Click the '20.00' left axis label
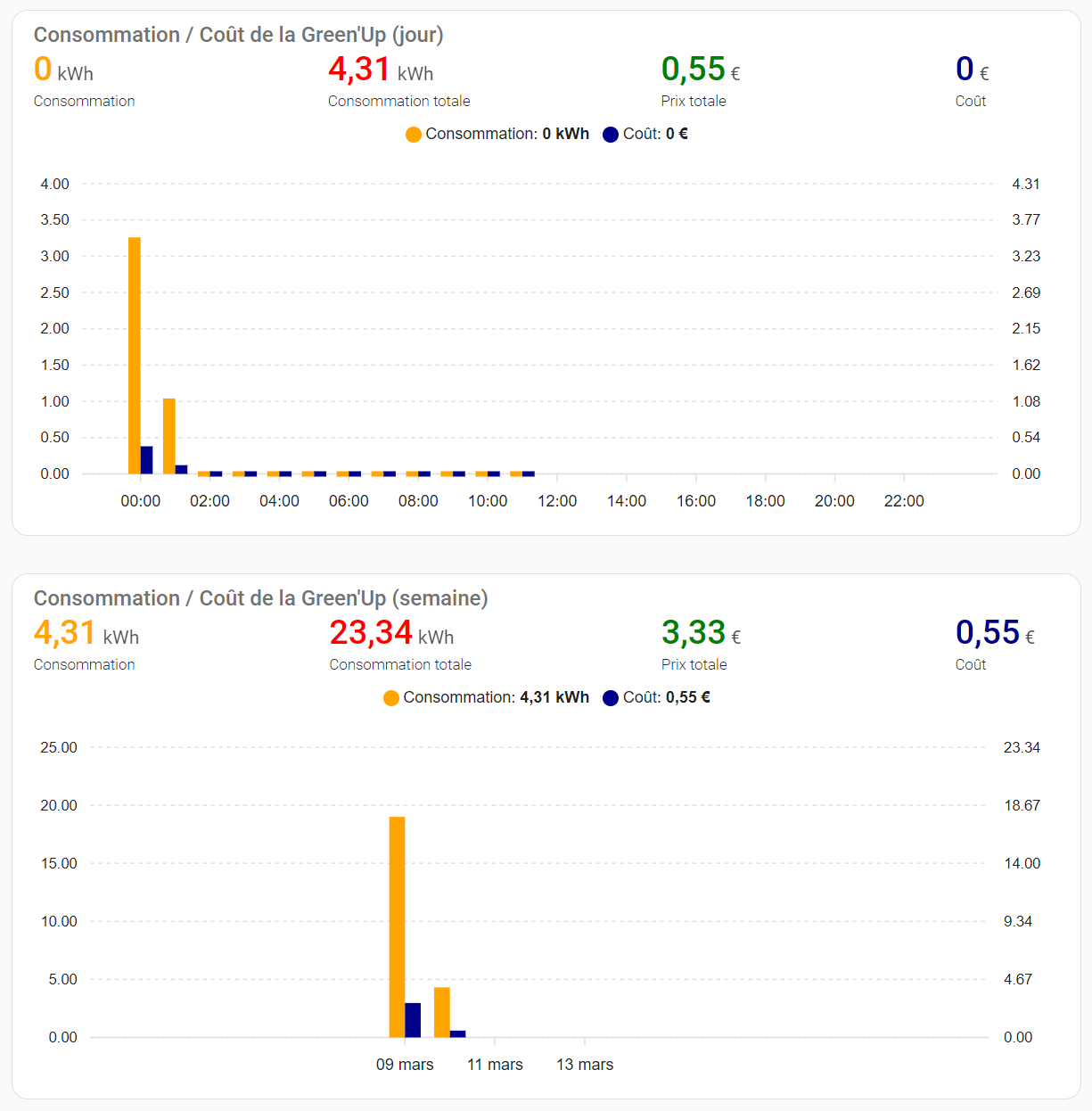The height and width of the screenshot is (1111, 1092). (59, 806)
